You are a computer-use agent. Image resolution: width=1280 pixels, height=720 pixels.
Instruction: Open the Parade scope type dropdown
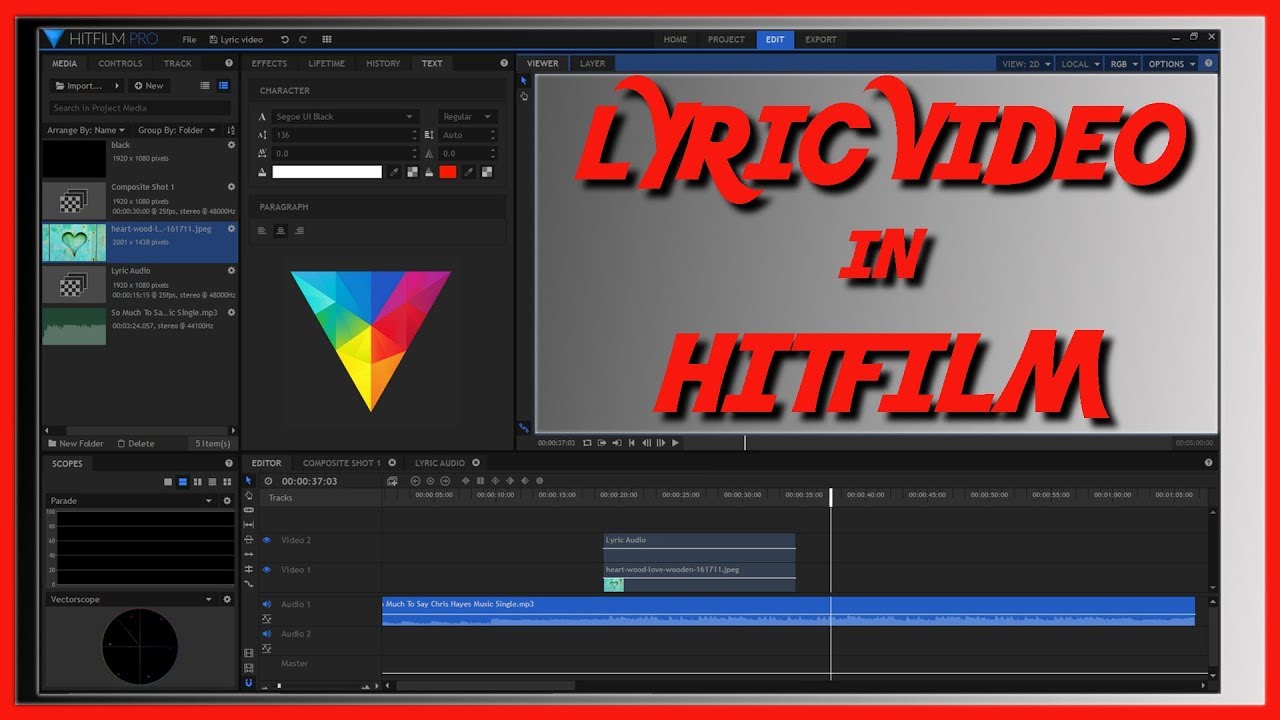[131, 500]
